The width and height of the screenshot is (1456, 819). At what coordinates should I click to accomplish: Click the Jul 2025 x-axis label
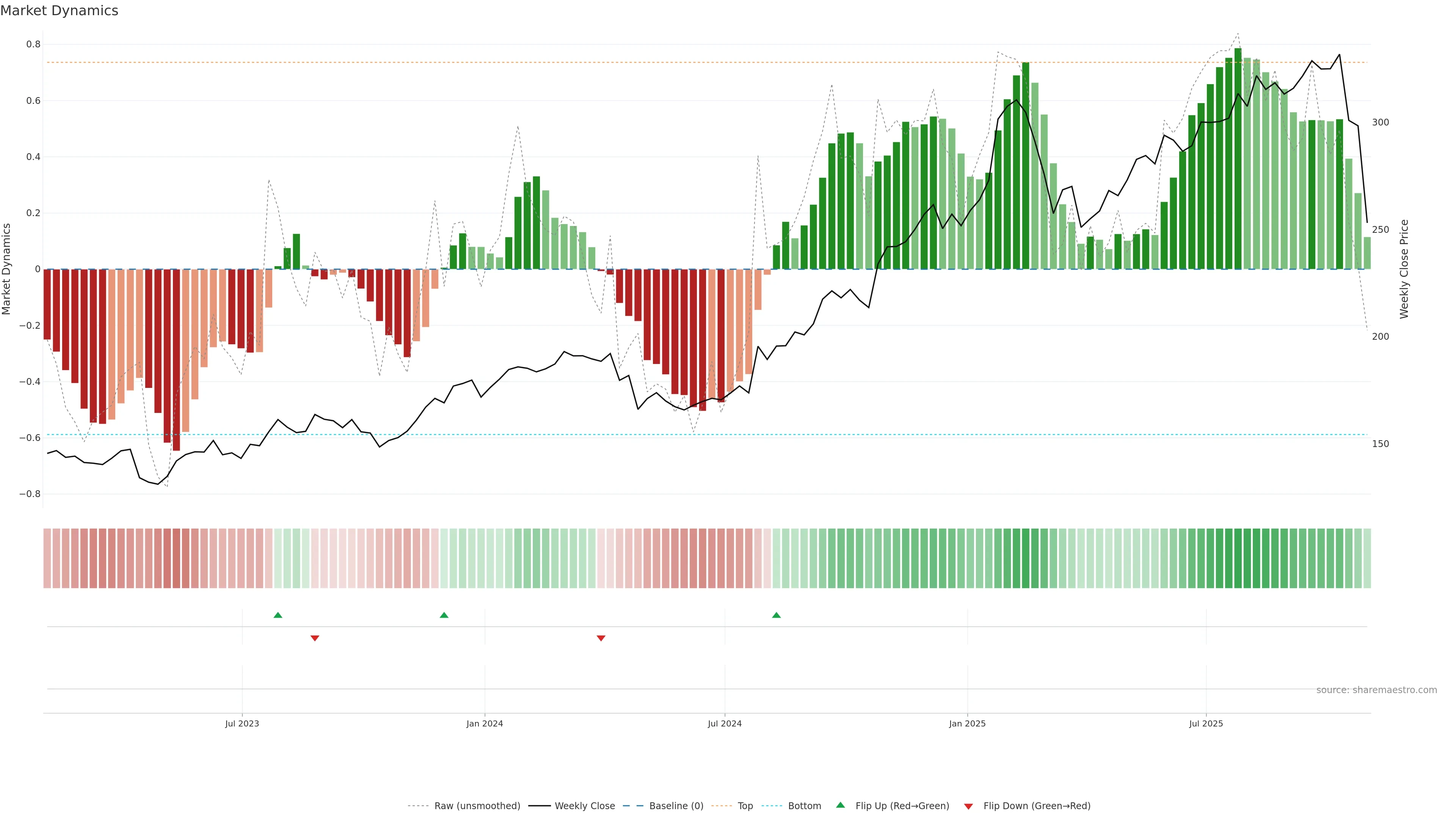click(x=1206, y=723)
